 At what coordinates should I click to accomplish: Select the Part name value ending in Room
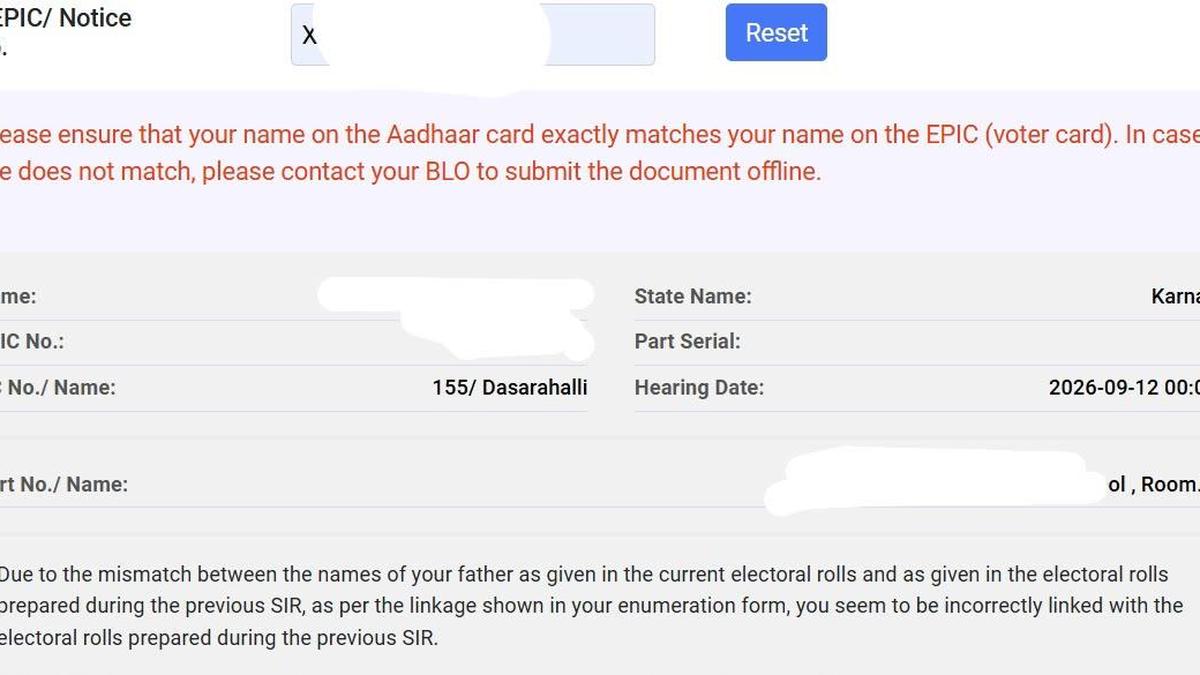pos(1154,484)
